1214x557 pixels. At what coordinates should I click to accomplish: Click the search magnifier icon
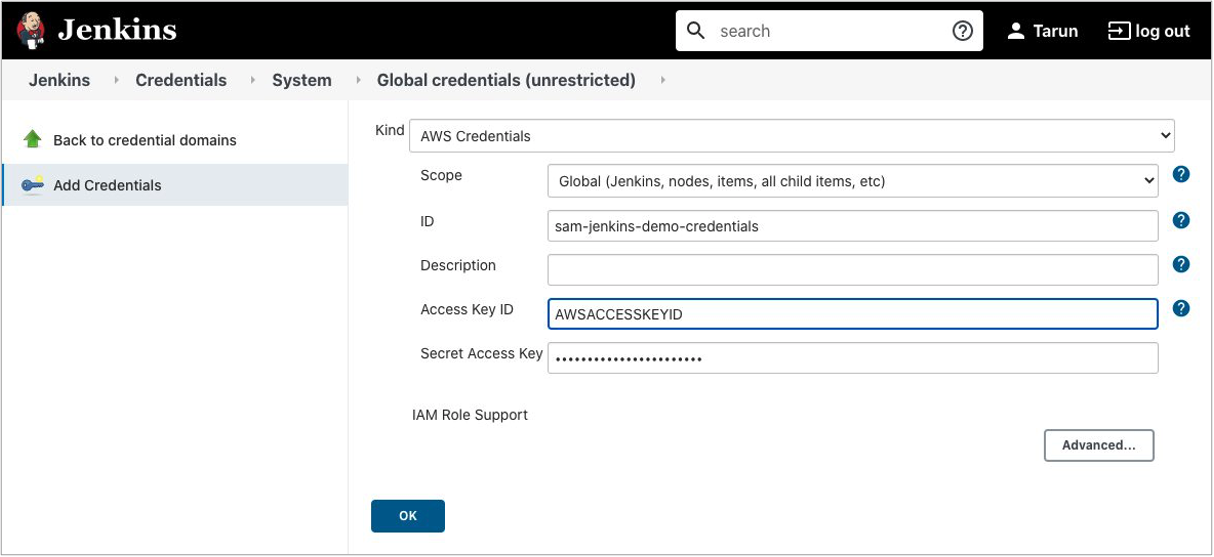(x=696, y=30)
